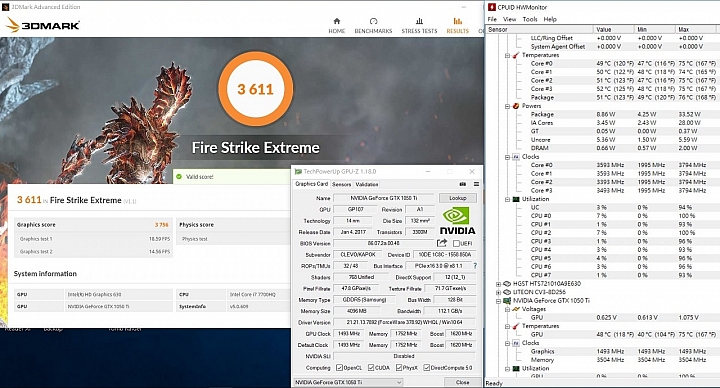Click the Bus Interface question mark icon
720x388 pixels.
pyautogui.click(x=475, y=266)
